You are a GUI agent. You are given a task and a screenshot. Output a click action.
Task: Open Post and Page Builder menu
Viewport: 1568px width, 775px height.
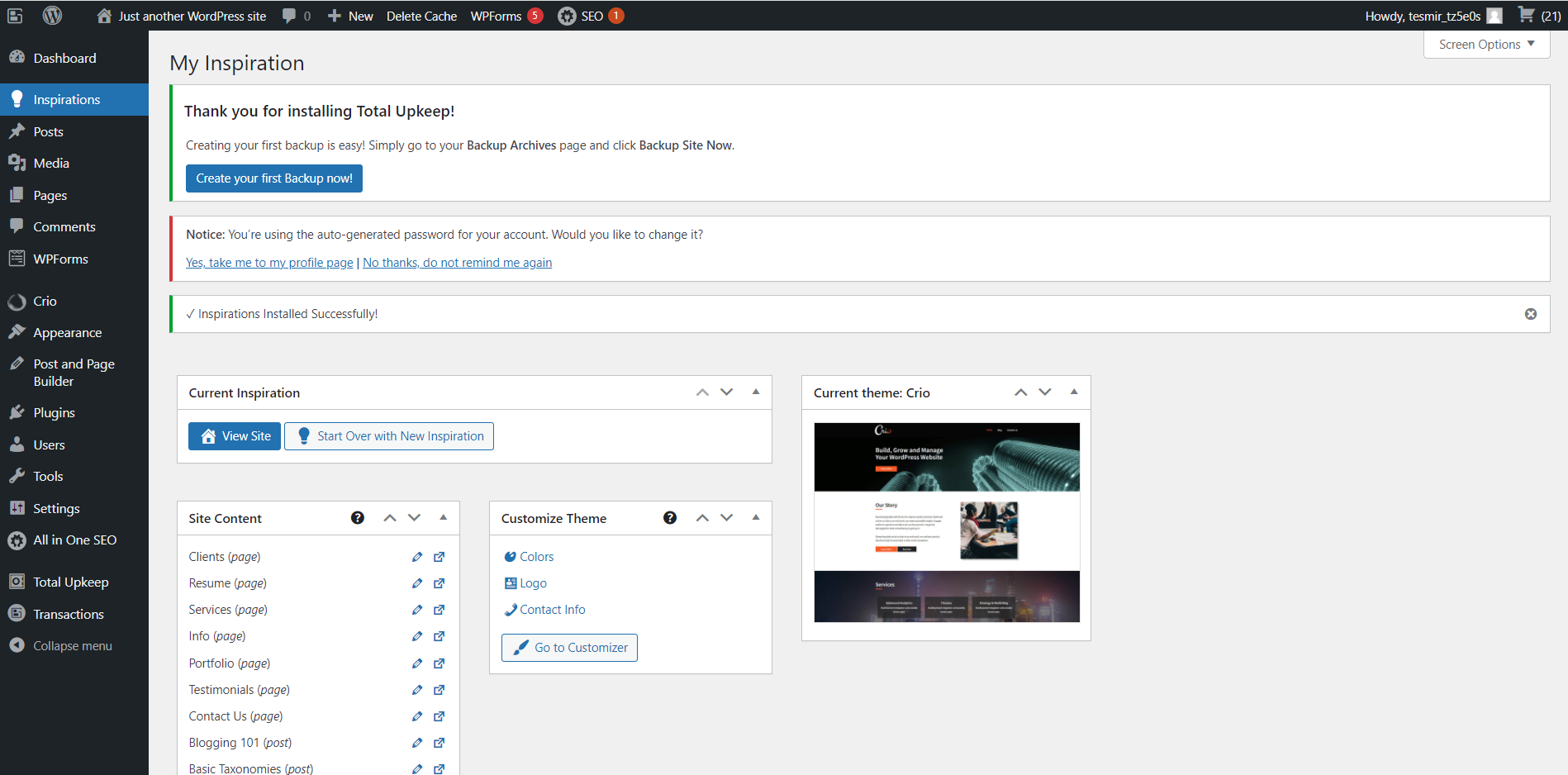point(74,373)
